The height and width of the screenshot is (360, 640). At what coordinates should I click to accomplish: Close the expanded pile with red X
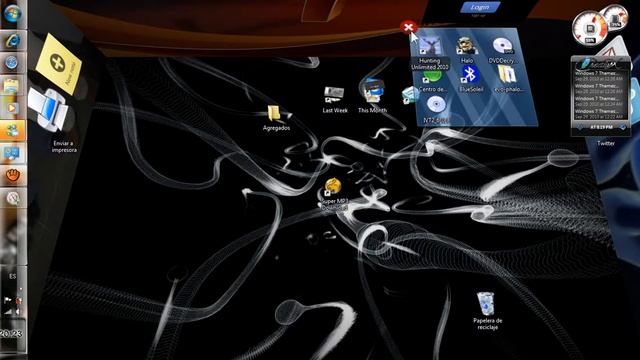coord(408,27)
